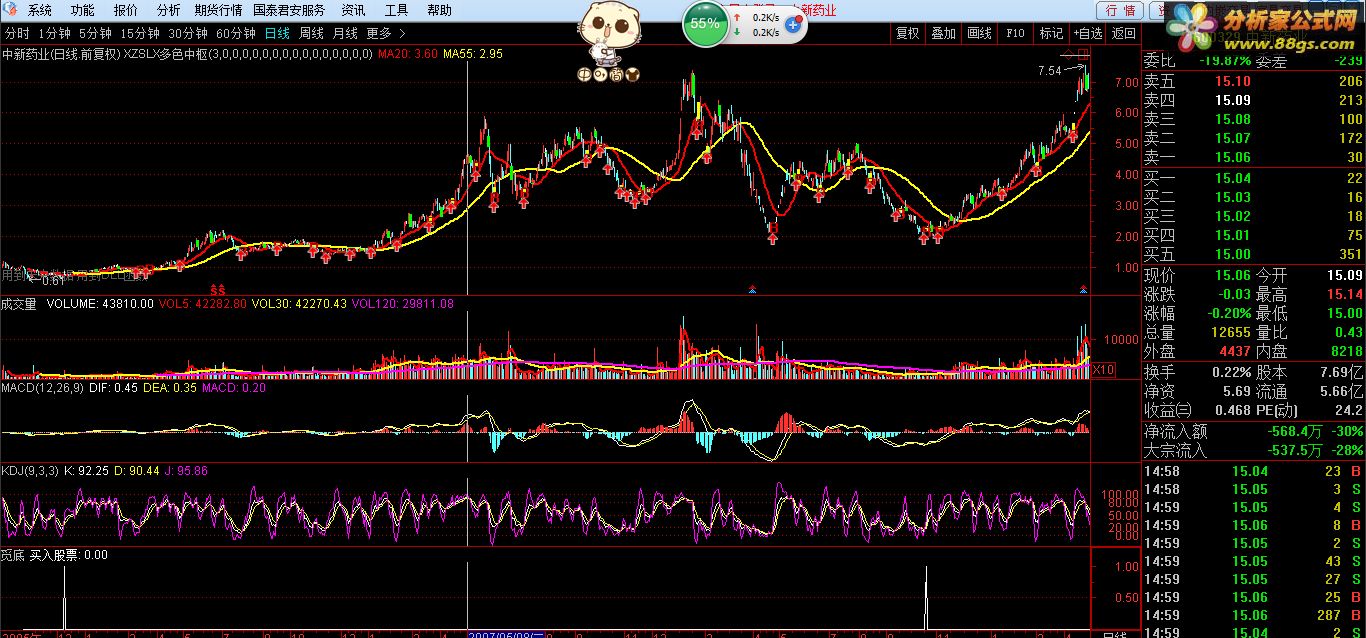1366x638 pixels.
Task: Click the 卖五 15.10 order row
Action: click(x=1254, y=81)
